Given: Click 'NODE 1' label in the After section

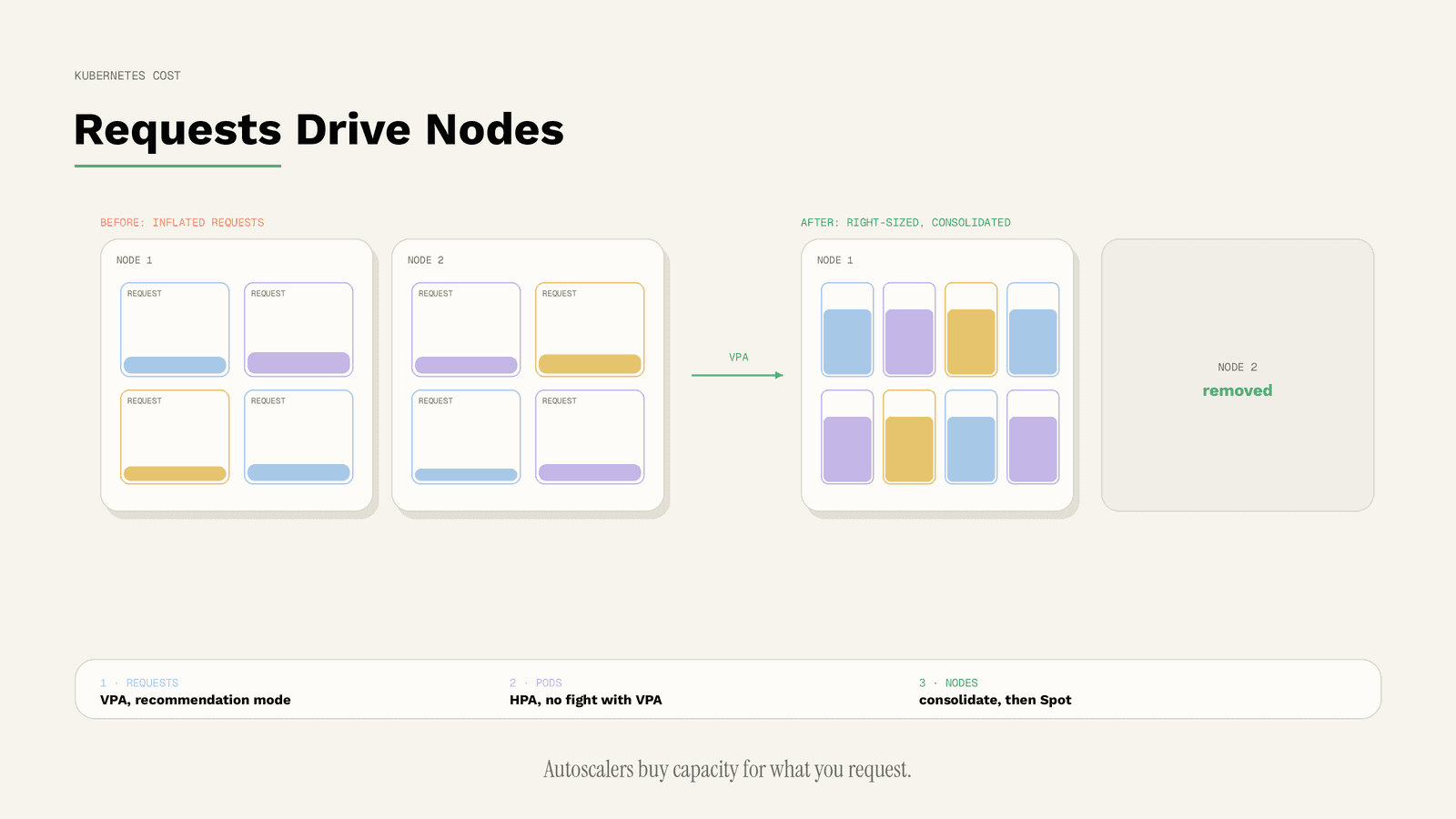Looking at the screenshot, I should [x=835, y=260].
